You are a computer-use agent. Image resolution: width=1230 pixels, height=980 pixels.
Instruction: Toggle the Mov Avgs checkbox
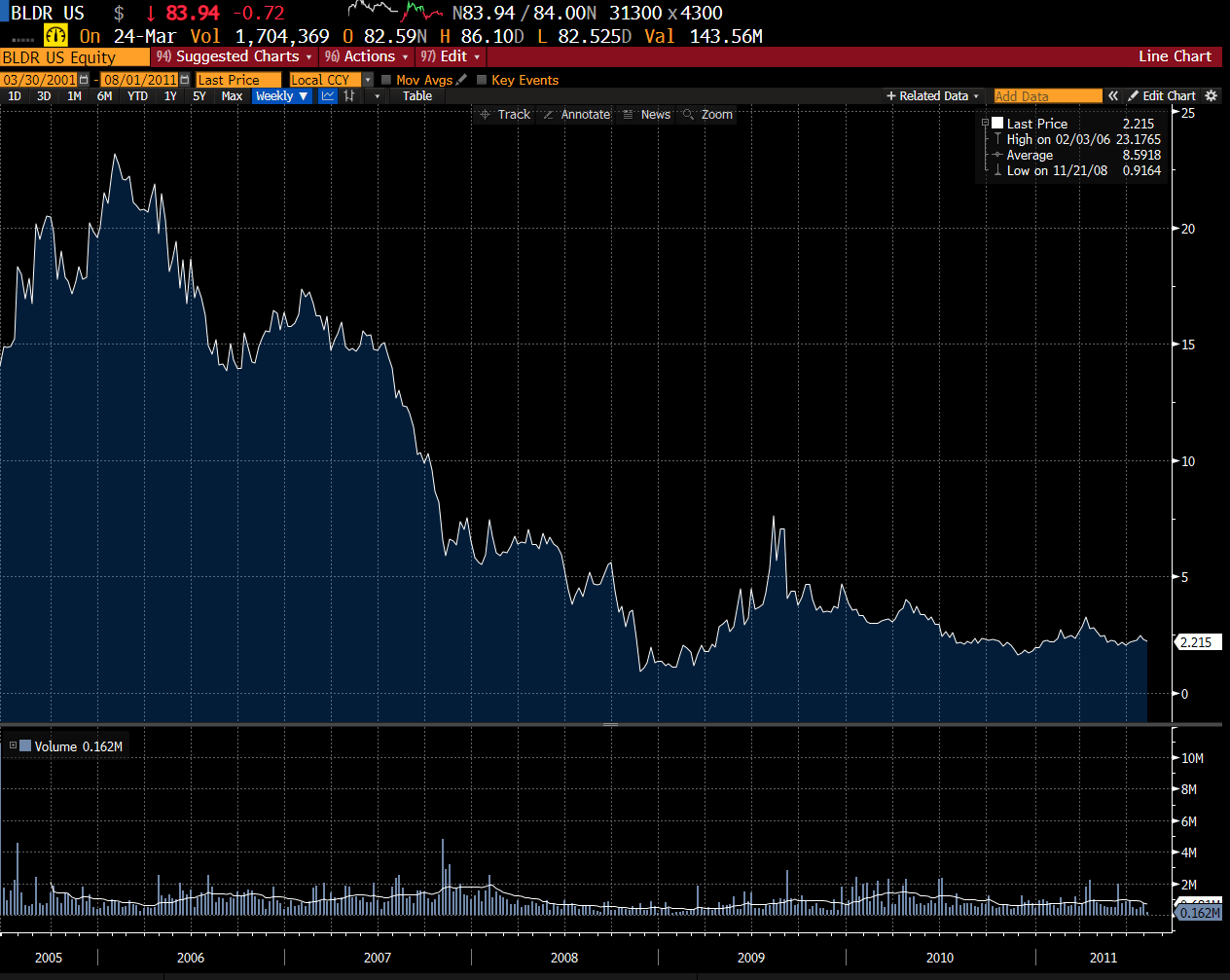[386, 80]
